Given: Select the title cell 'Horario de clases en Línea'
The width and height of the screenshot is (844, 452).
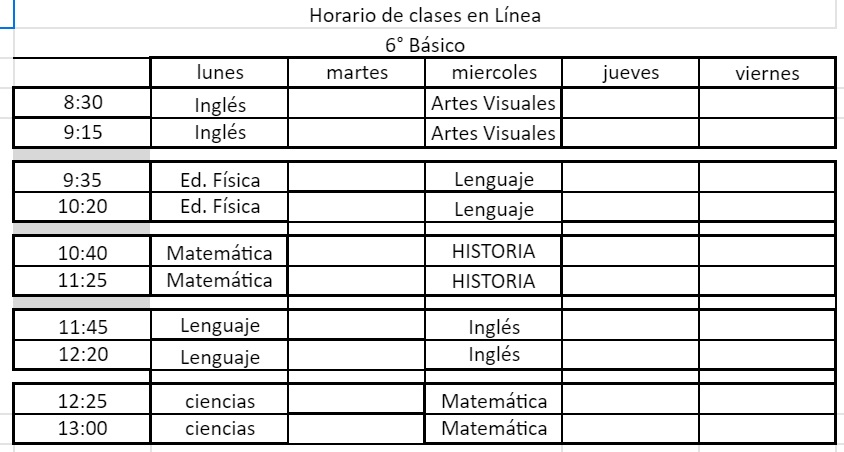Looking at the screenshot, I should click(425, 15).
